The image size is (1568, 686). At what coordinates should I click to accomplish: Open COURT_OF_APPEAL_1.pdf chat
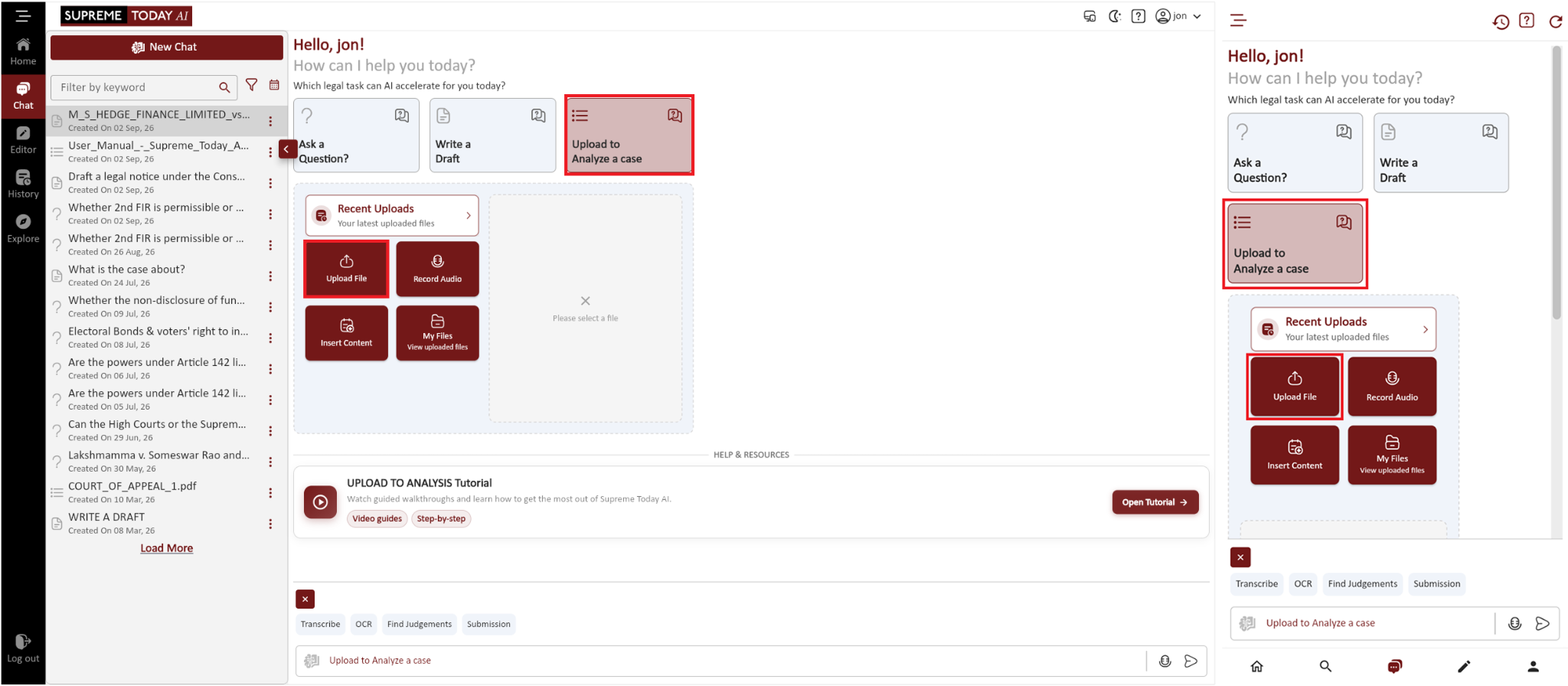[132, 492]
